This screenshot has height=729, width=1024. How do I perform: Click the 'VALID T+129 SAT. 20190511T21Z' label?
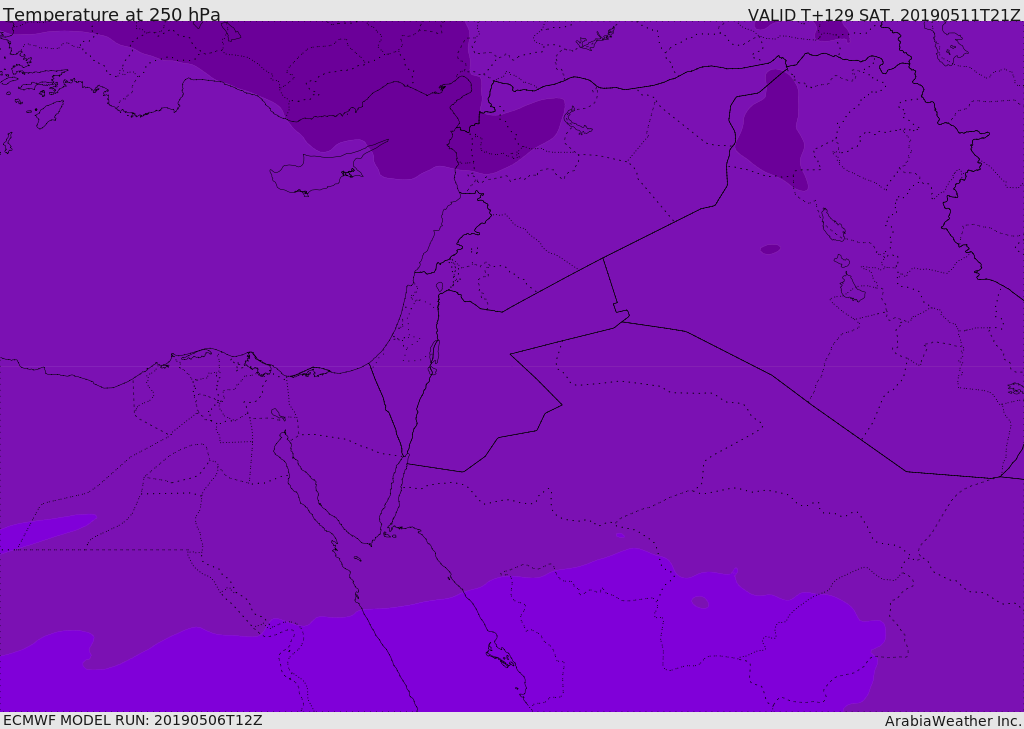point(884,15)
